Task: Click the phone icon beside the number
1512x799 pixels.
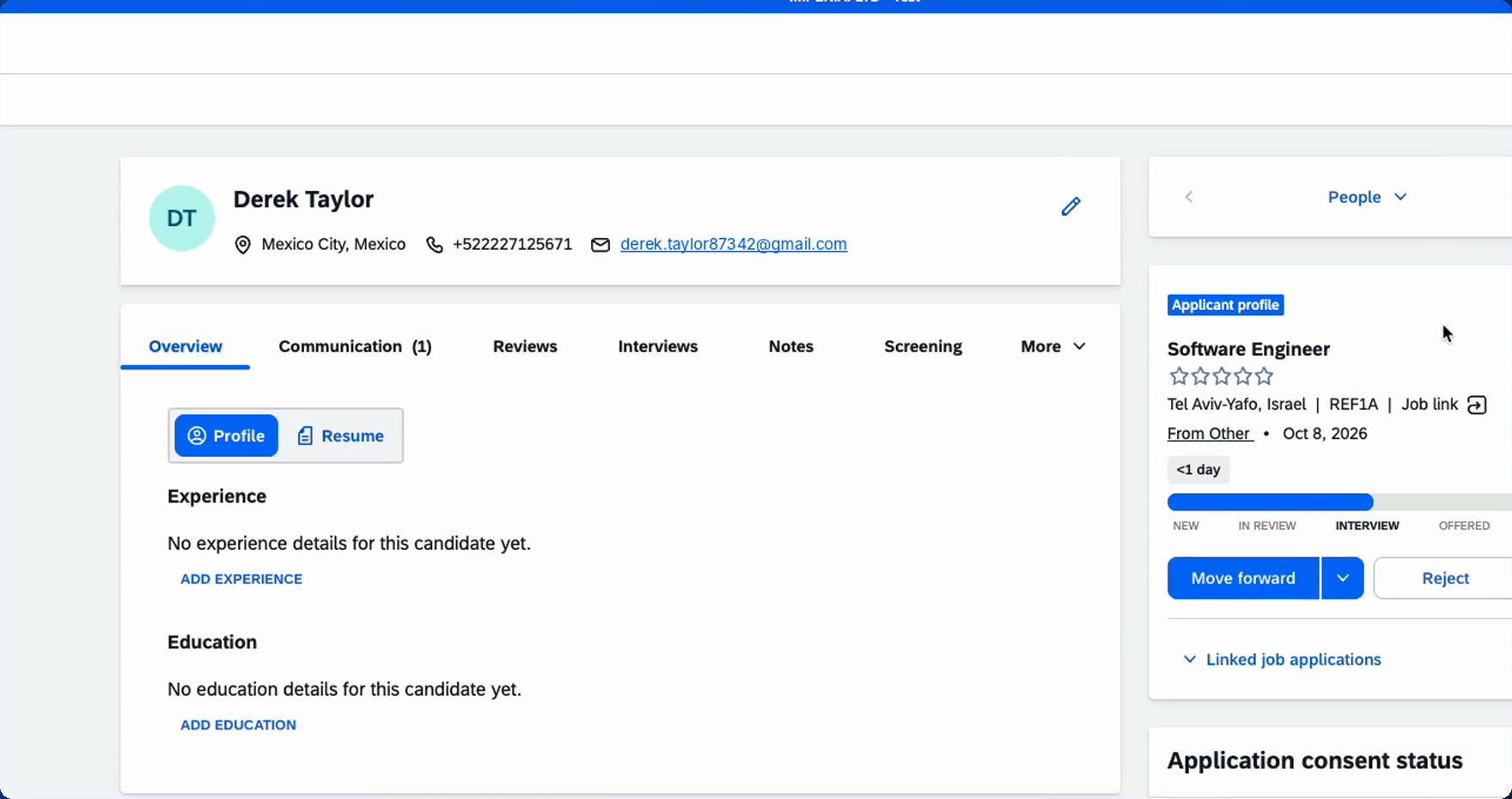Action: (435, 245)
